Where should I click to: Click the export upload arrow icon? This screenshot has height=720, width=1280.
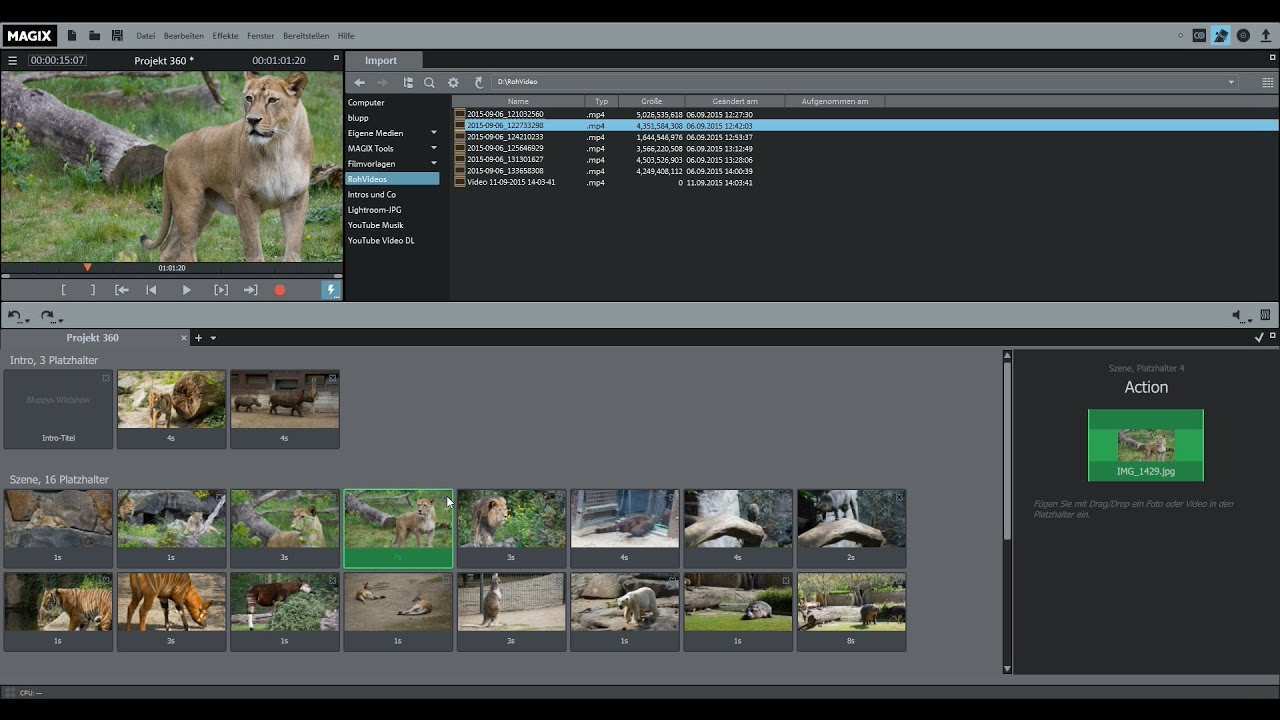pyautogui.click(x=1265, y=36)
